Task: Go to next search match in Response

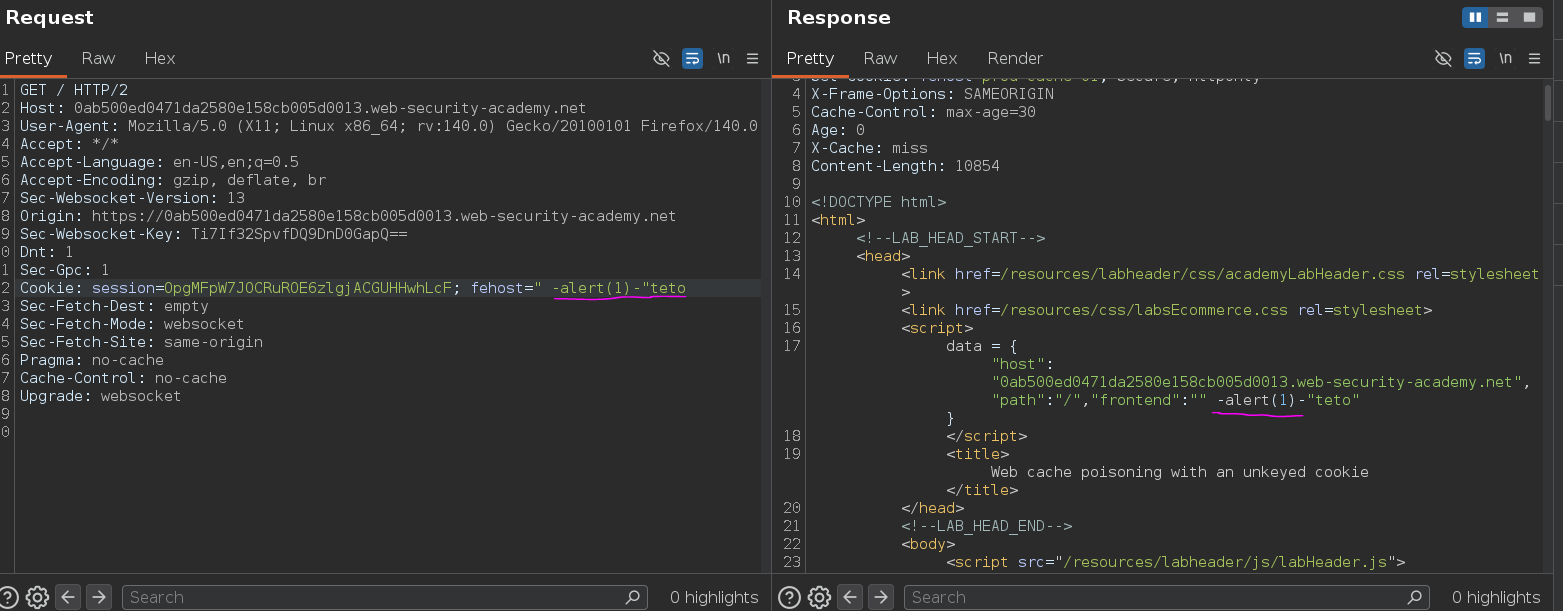Action: point(880,597)
